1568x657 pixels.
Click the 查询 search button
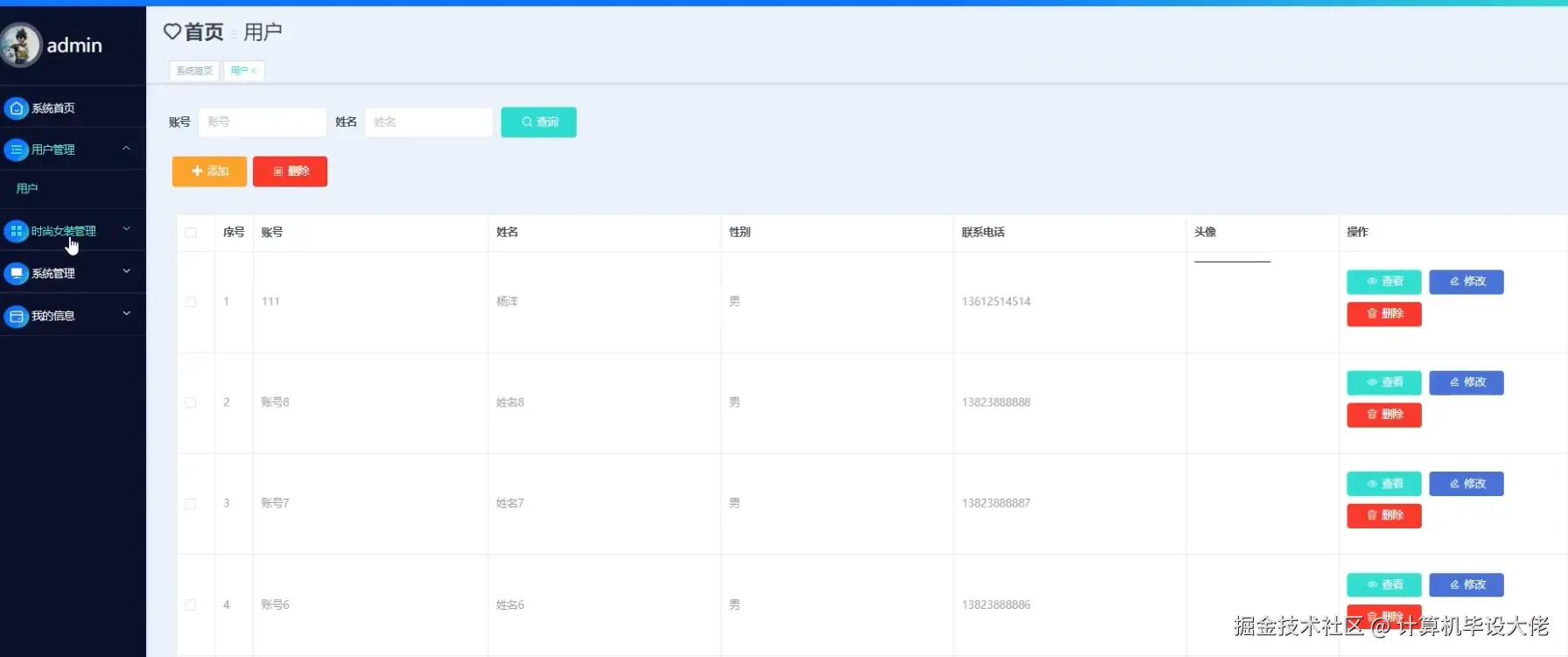[x=539, y=122]
